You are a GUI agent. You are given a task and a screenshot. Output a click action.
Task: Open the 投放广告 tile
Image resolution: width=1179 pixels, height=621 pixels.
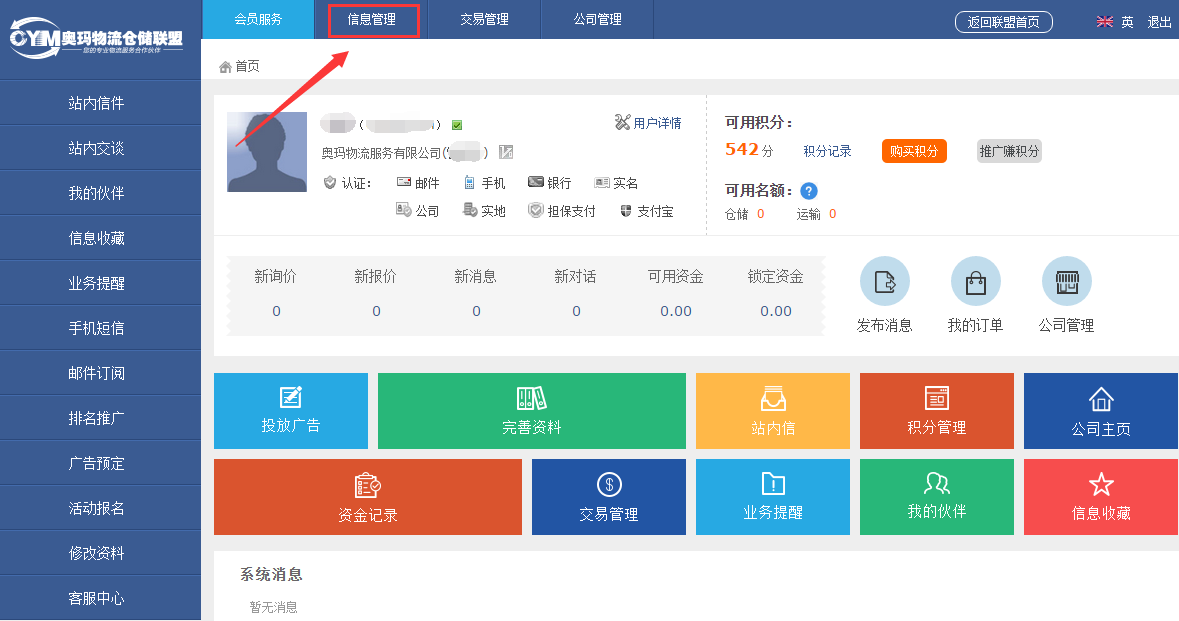pyautogui.click(x=291, y=411)
